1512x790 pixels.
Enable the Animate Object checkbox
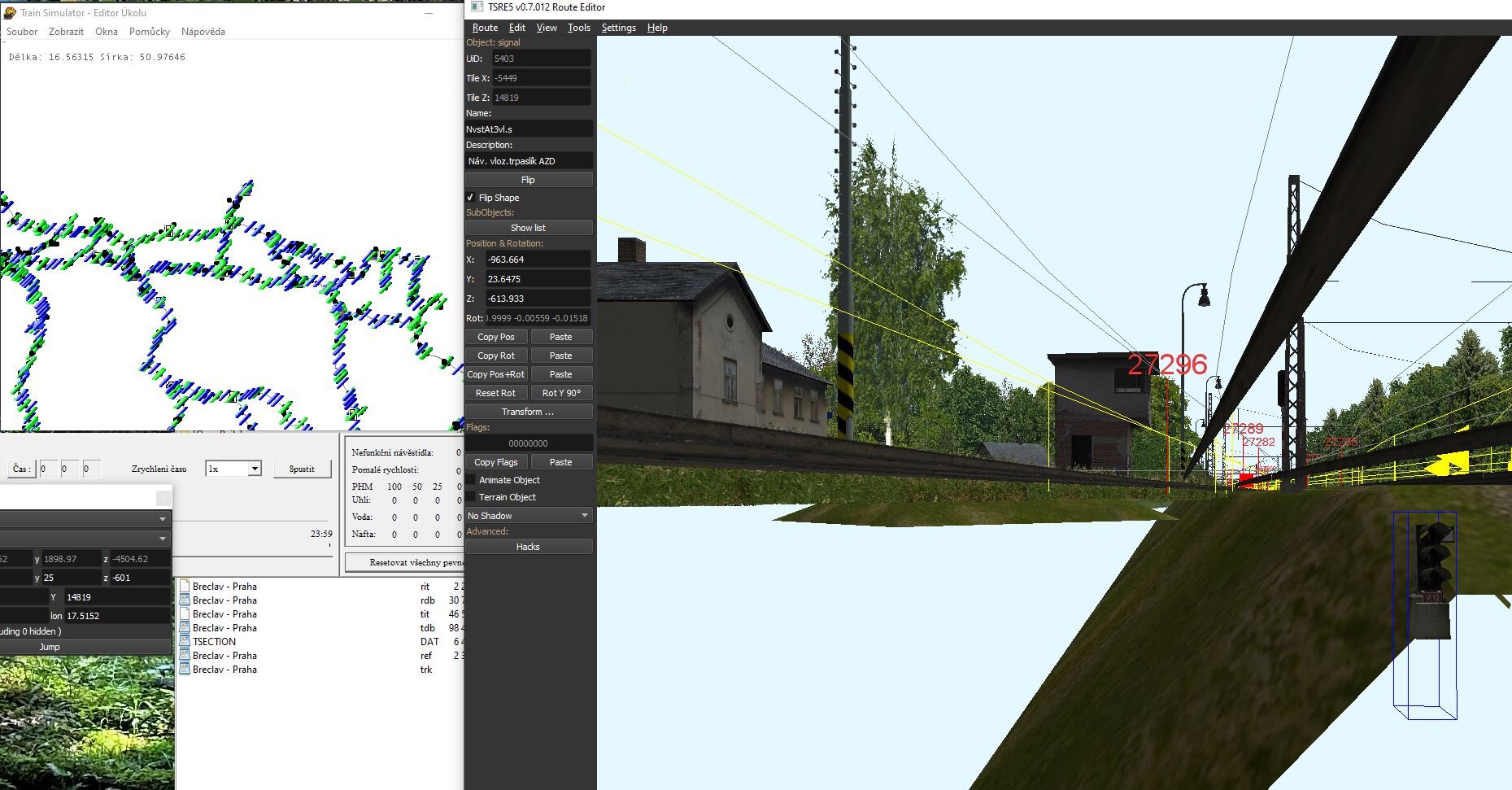[x=470, y=480]
